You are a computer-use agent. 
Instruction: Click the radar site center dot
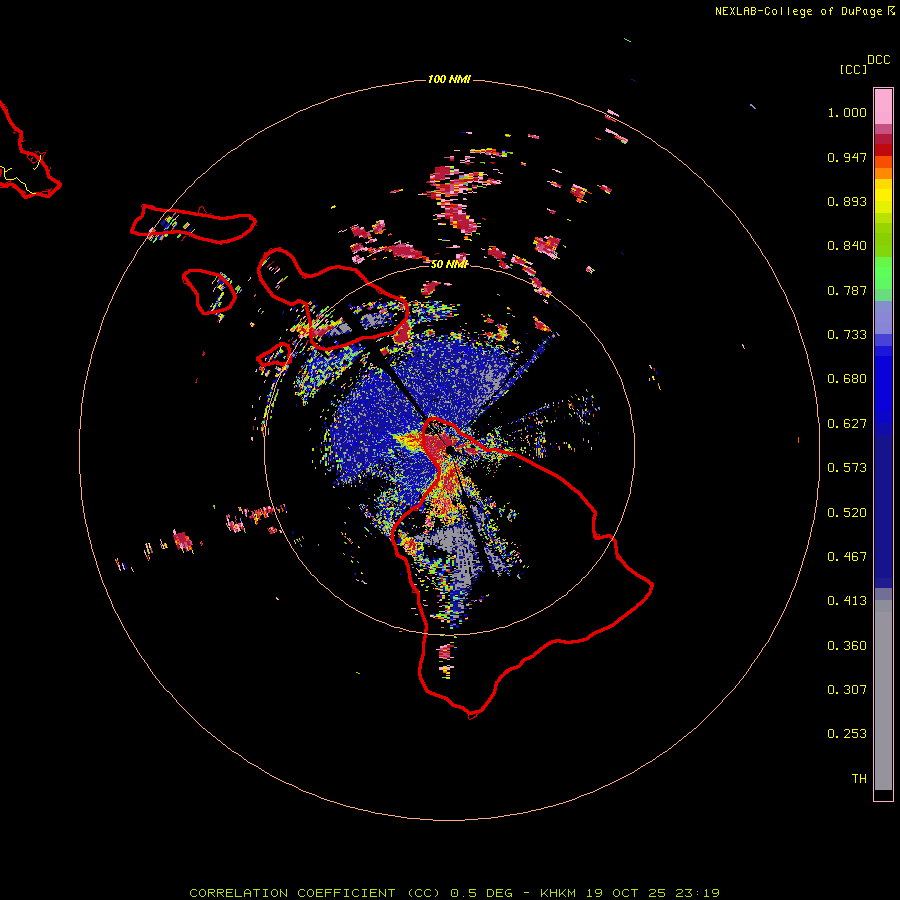(x=449, y=450)
